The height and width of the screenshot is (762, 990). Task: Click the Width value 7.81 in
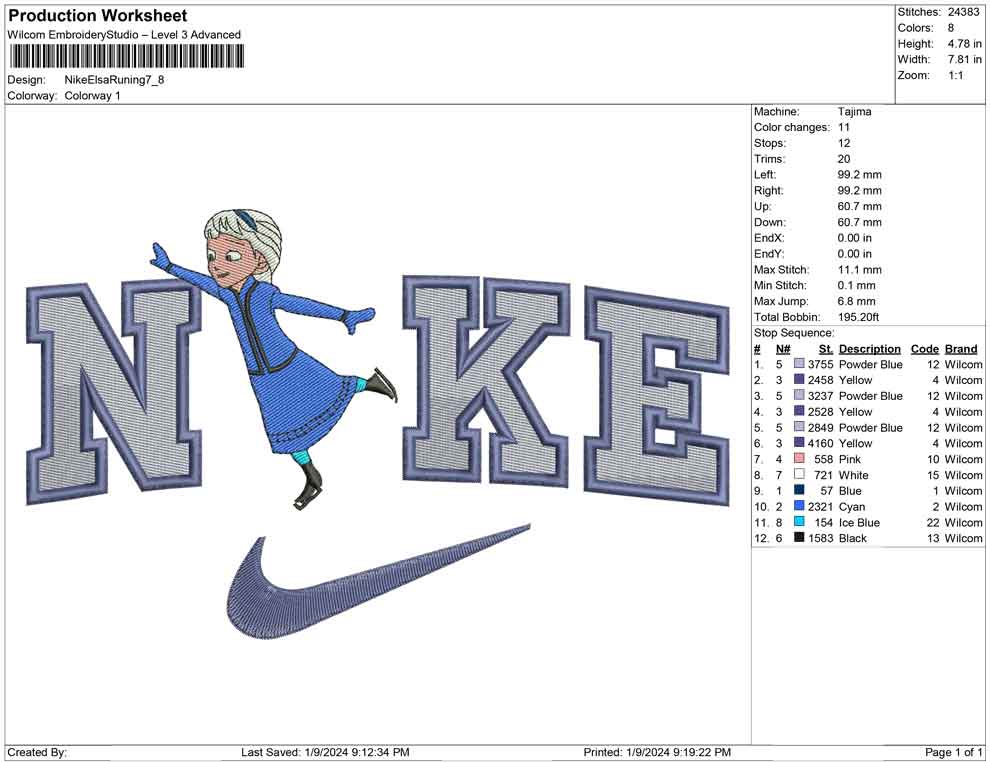pos(964,59)
